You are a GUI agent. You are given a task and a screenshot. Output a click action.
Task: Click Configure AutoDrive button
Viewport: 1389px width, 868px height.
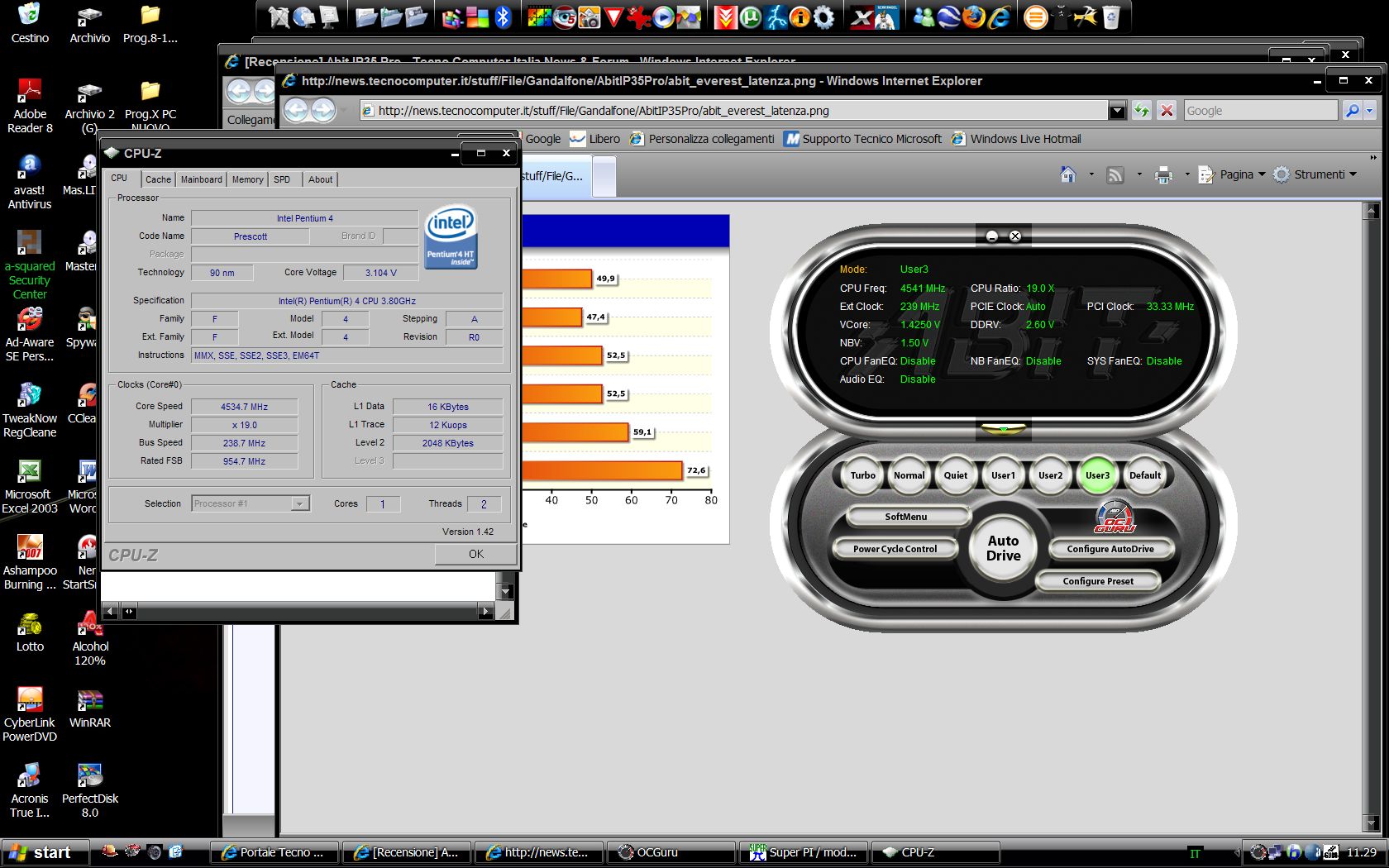[x=1110, y=549]
